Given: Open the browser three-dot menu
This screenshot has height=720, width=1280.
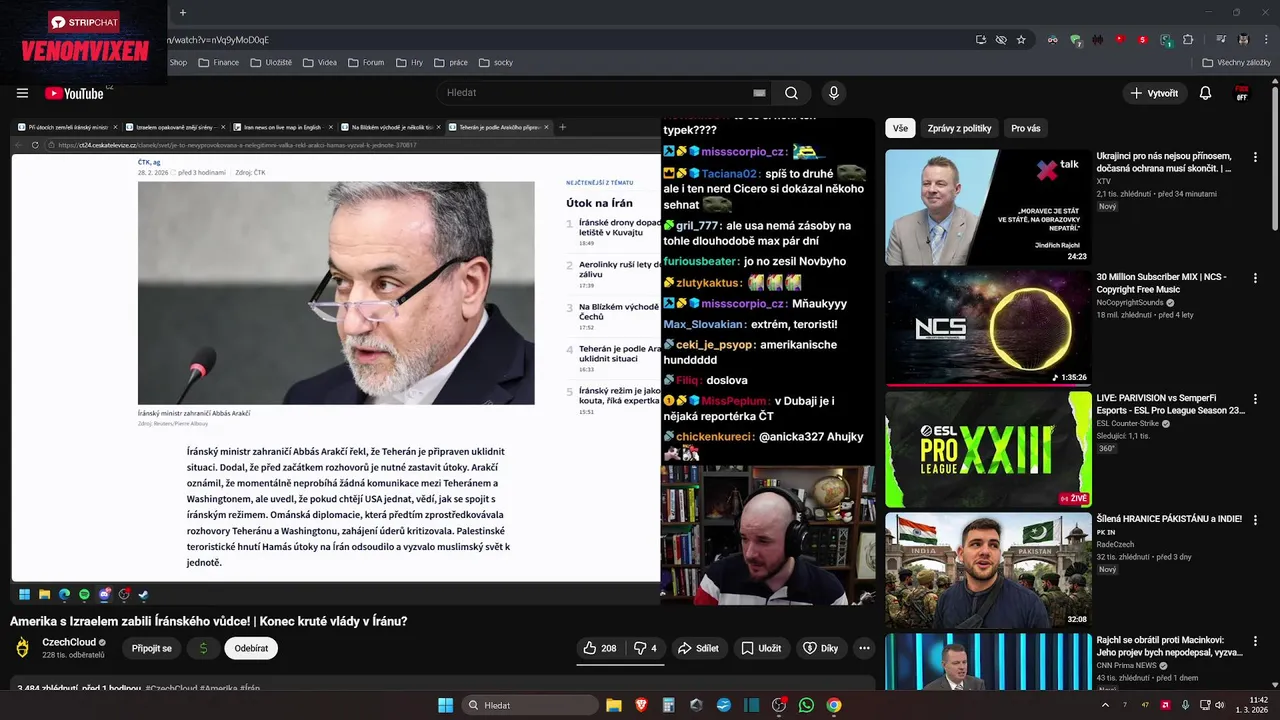Looking at the screenshot, I should (1268, 40).
